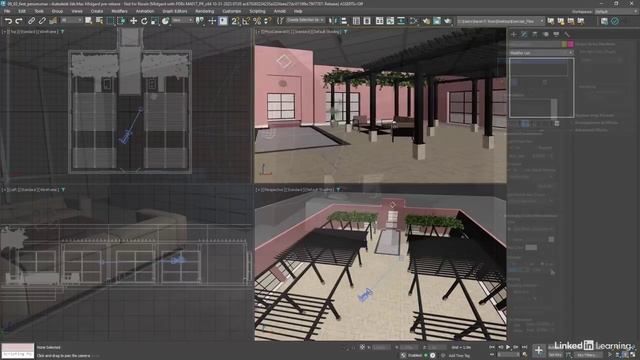Open the Help menu
Image resolution: width=640 pixels, height=360 pixels.
point(298,11)
